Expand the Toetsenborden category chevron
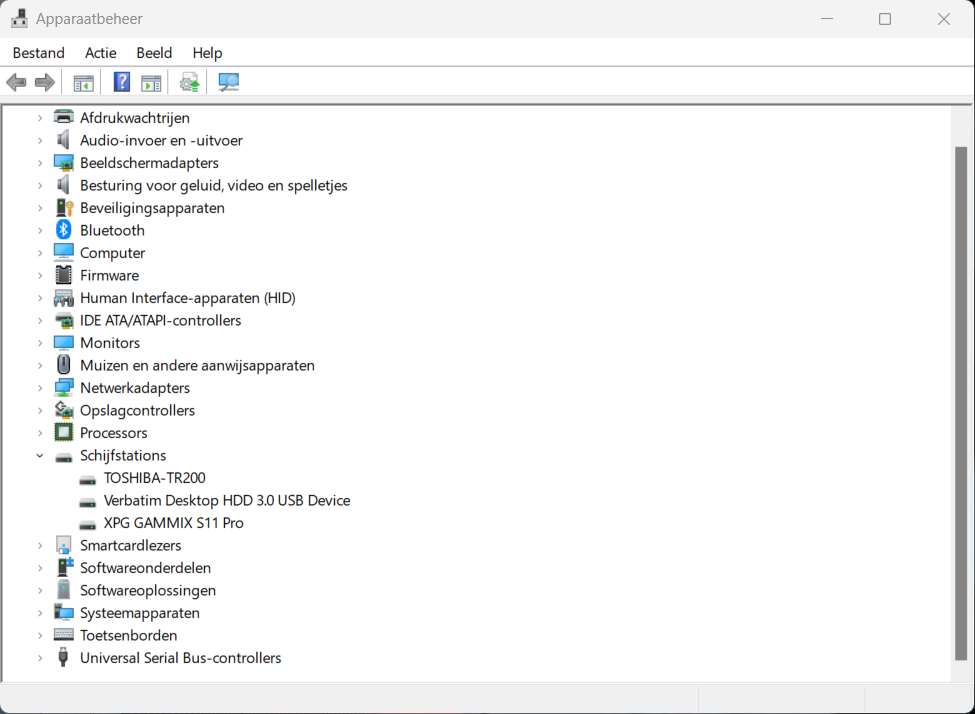 pos(40,635)
